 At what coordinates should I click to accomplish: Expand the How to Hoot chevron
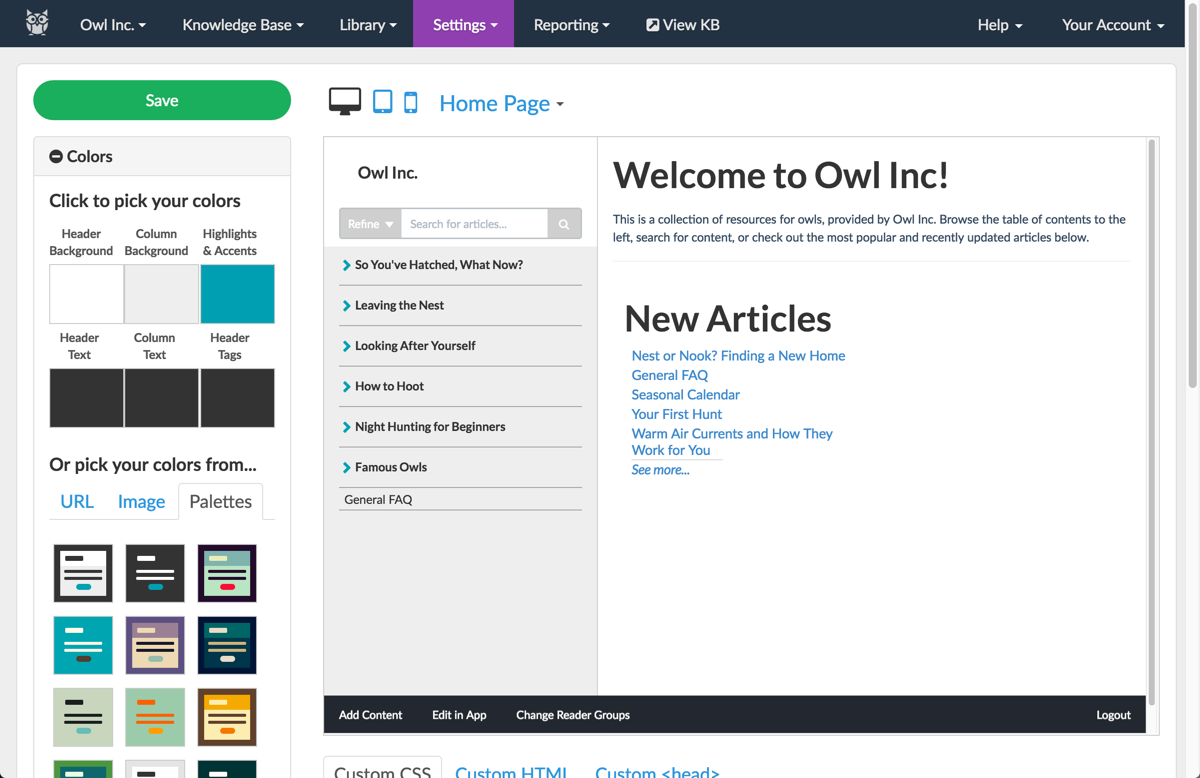click(x=347, y=386)
